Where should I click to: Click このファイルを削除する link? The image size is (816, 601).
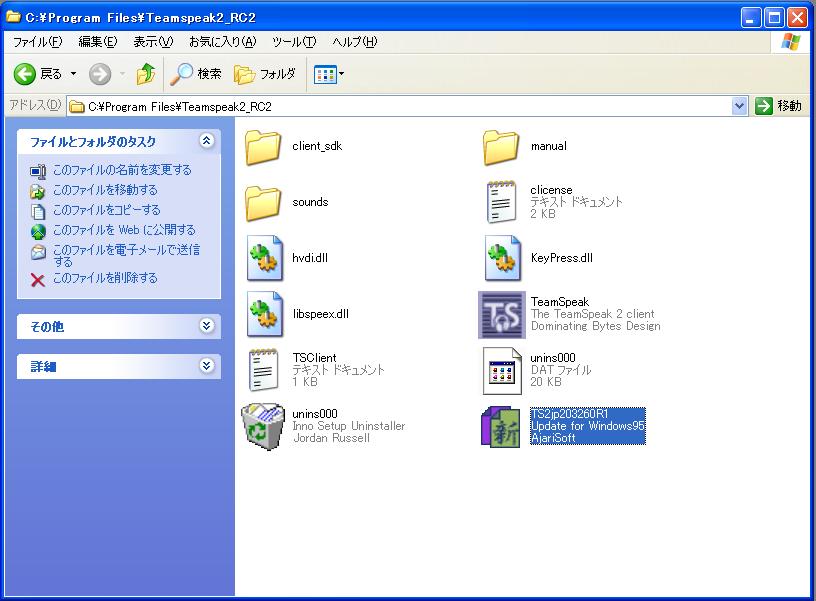tap(105, 278)
